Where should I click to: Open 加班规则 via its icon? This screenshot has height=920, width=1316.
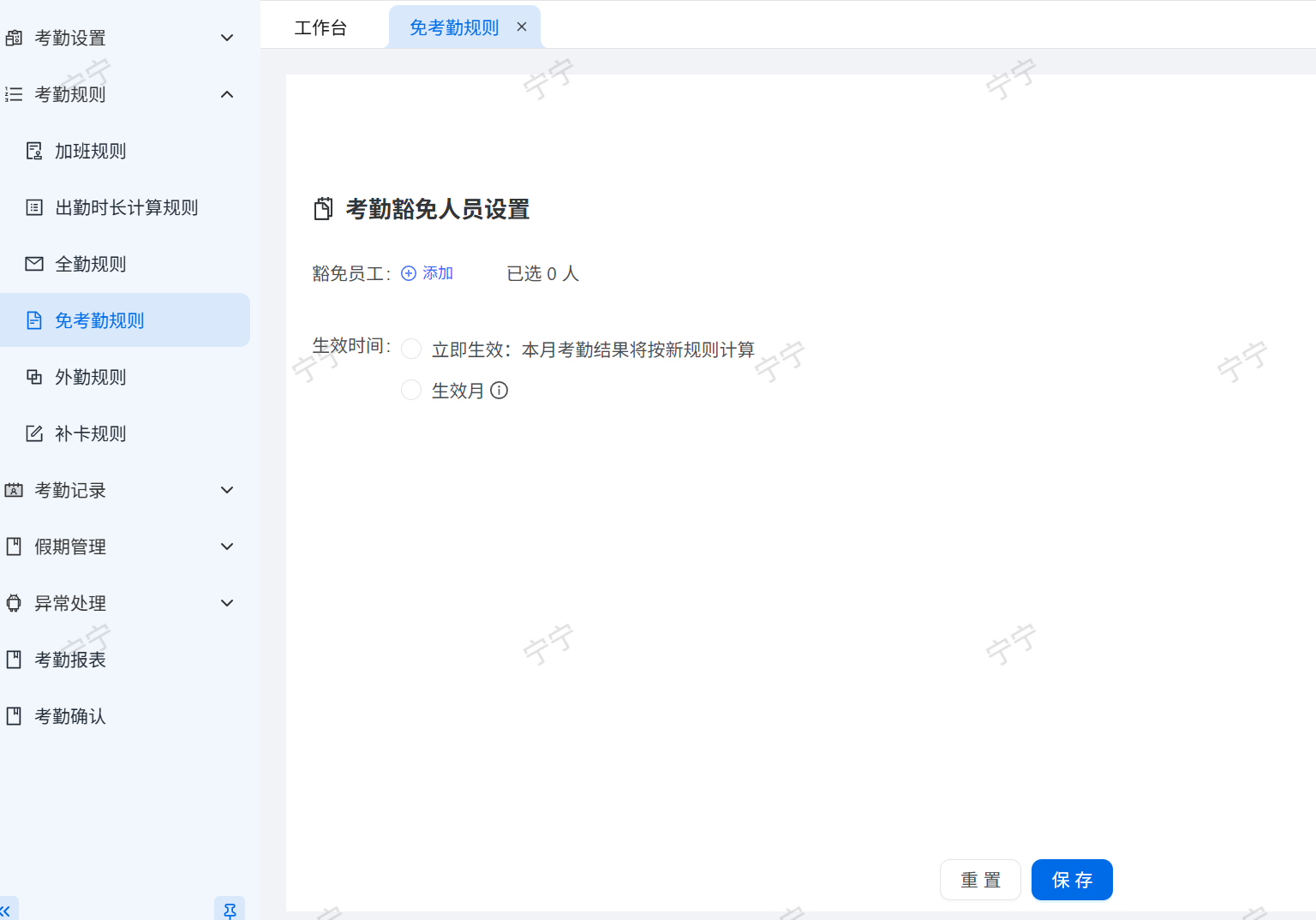click(34, 151)
